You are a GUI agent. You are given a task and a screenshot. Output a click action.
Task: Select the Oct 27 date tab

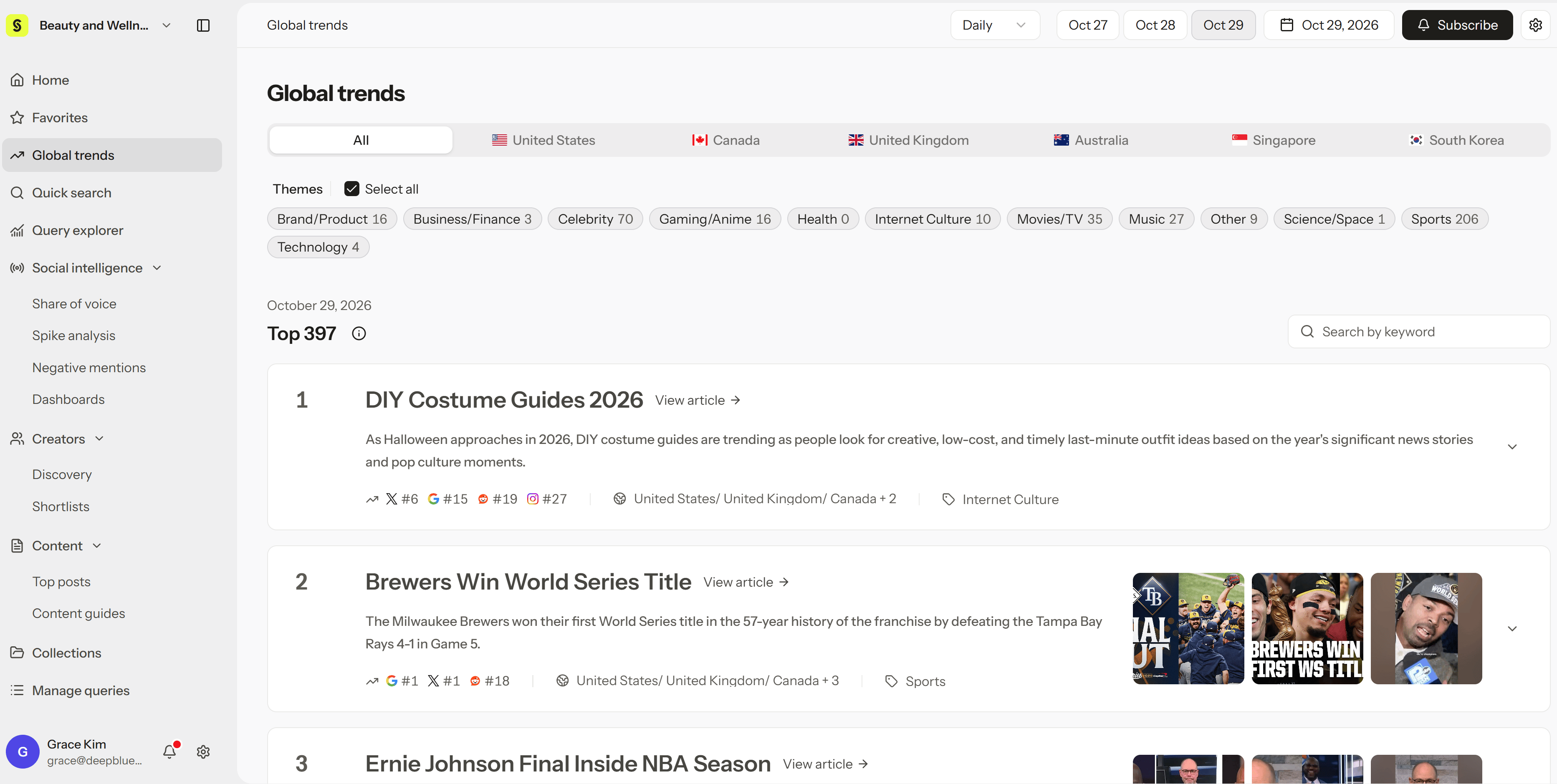(1087, 25)
